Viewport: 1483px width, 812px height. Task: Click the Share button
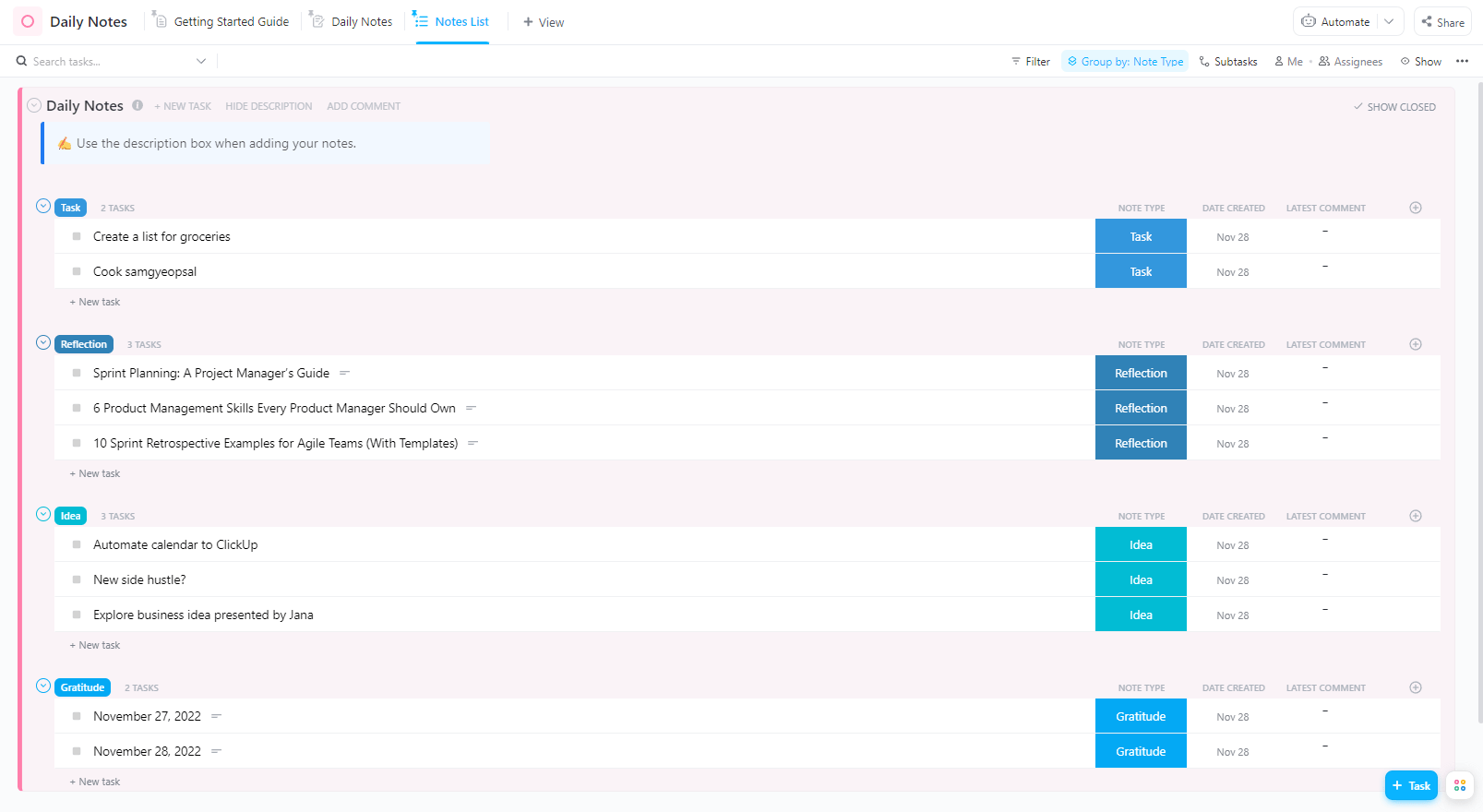(1442, 21)
